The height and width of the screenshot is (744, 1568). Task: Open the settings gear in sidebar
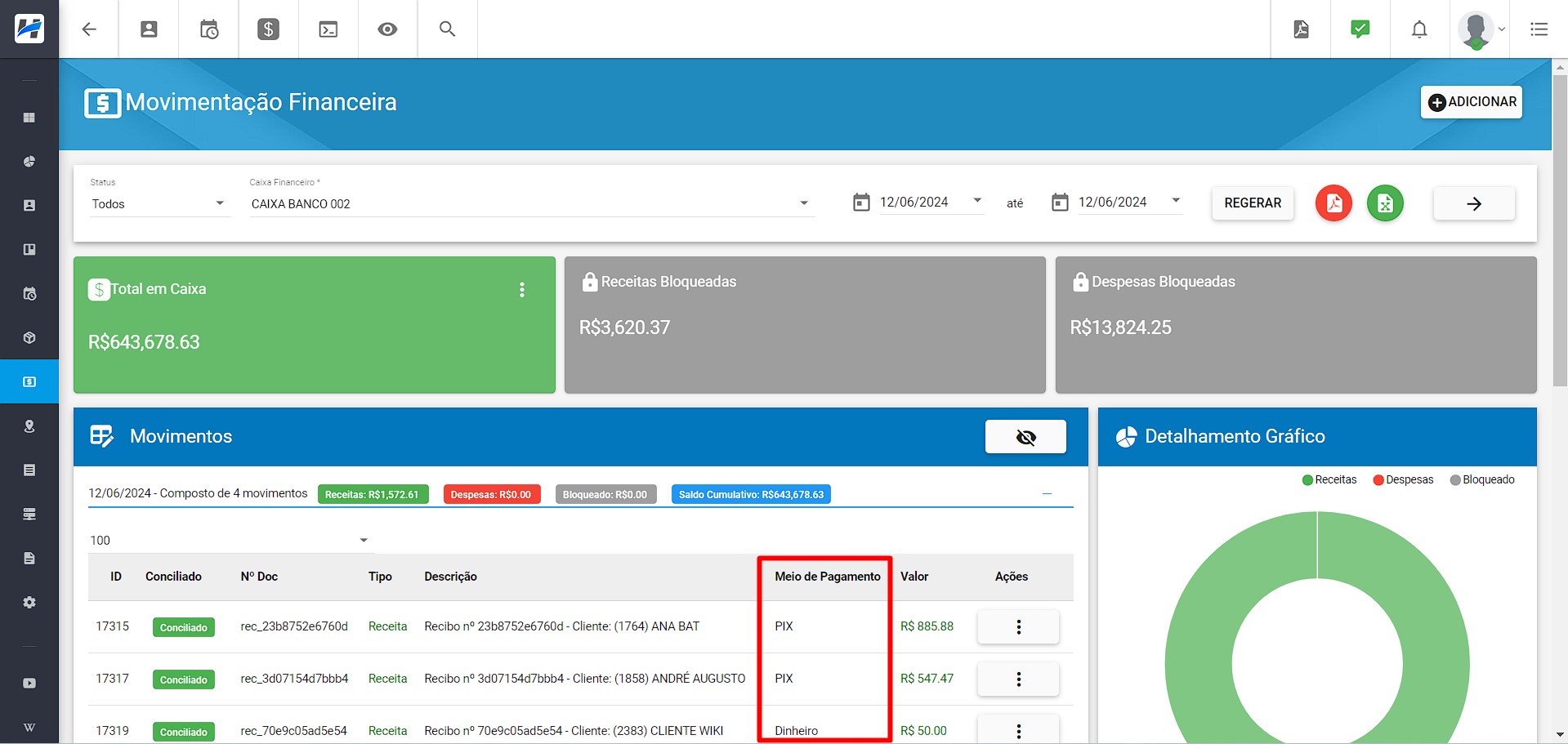click(29, 603)
